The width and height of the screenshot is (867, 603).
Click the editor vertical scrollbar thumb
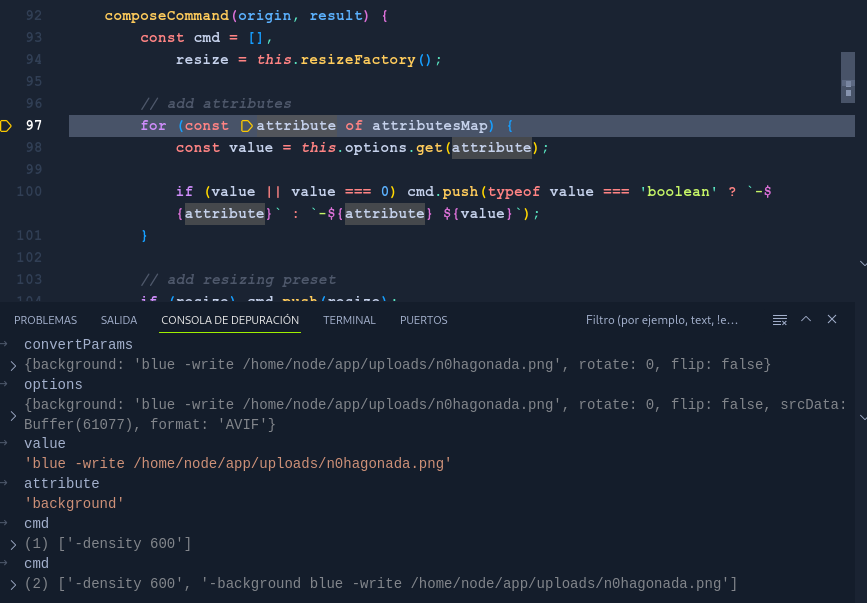click(x=847, y=77)
